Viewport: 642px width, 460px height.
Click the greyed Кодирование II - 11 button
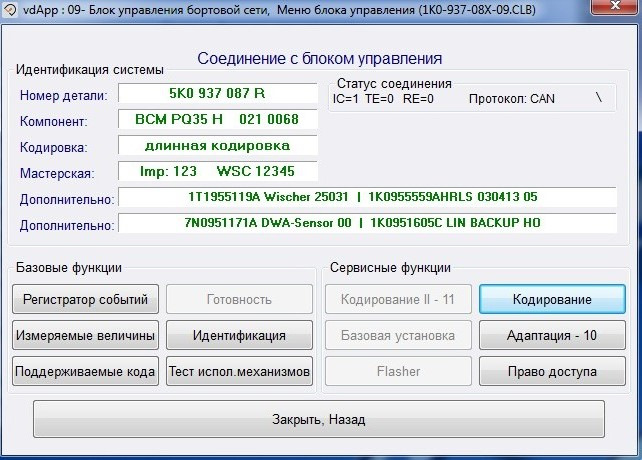tap(398, 299)
